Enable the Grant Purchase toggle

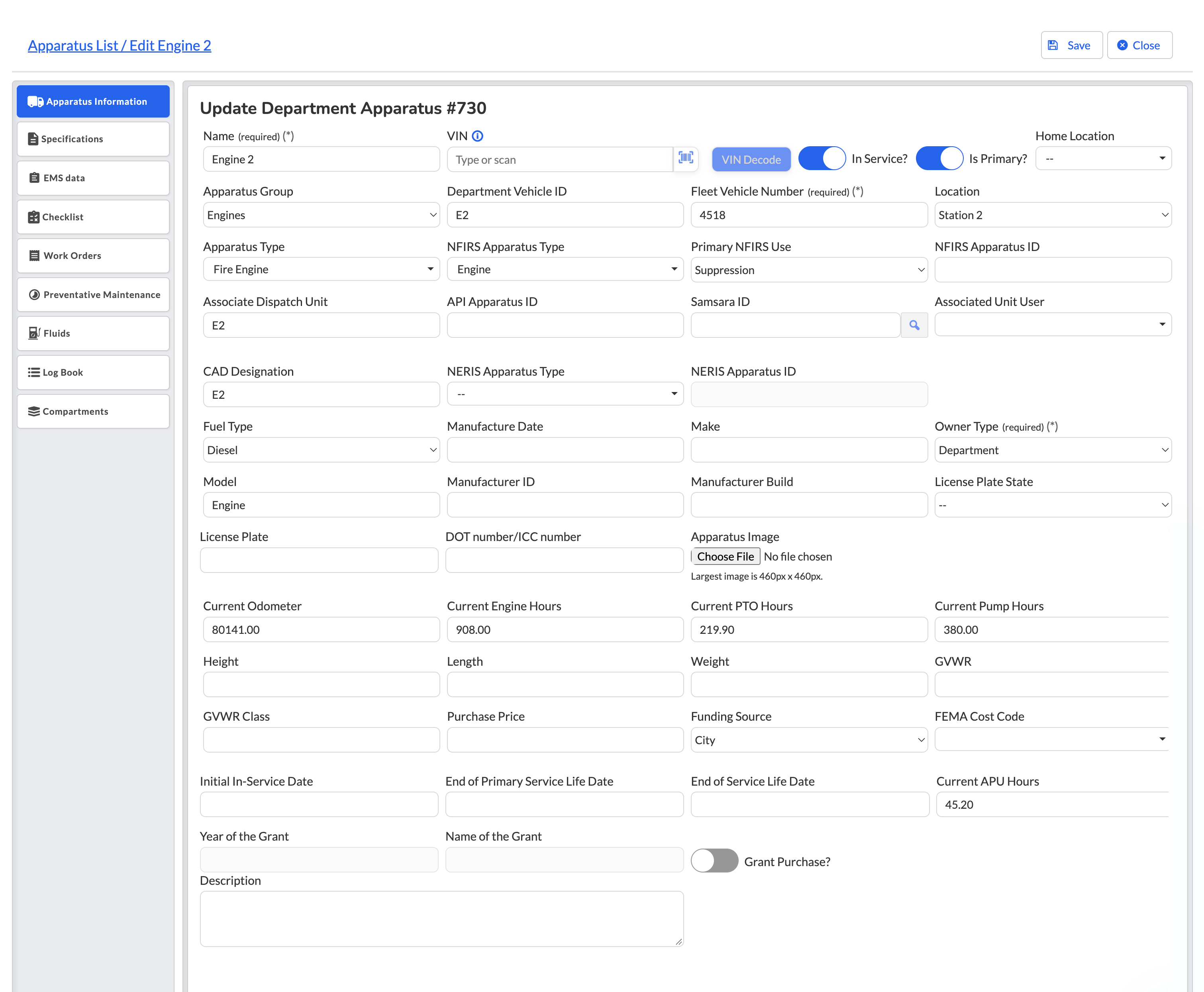pyautogui.click(x=714, y=861)
